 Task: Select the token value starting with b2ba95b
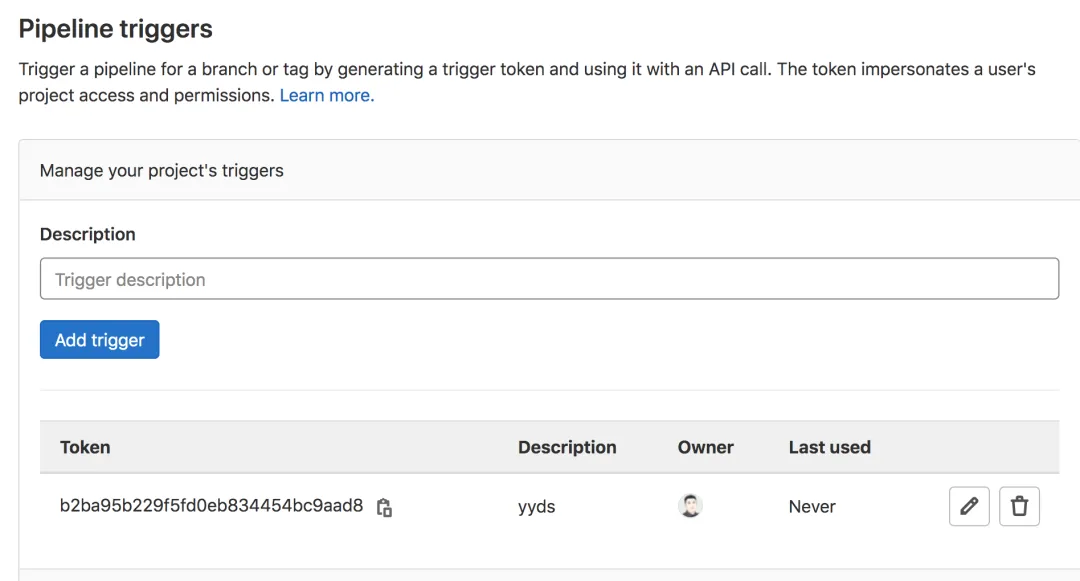point(211,506)
